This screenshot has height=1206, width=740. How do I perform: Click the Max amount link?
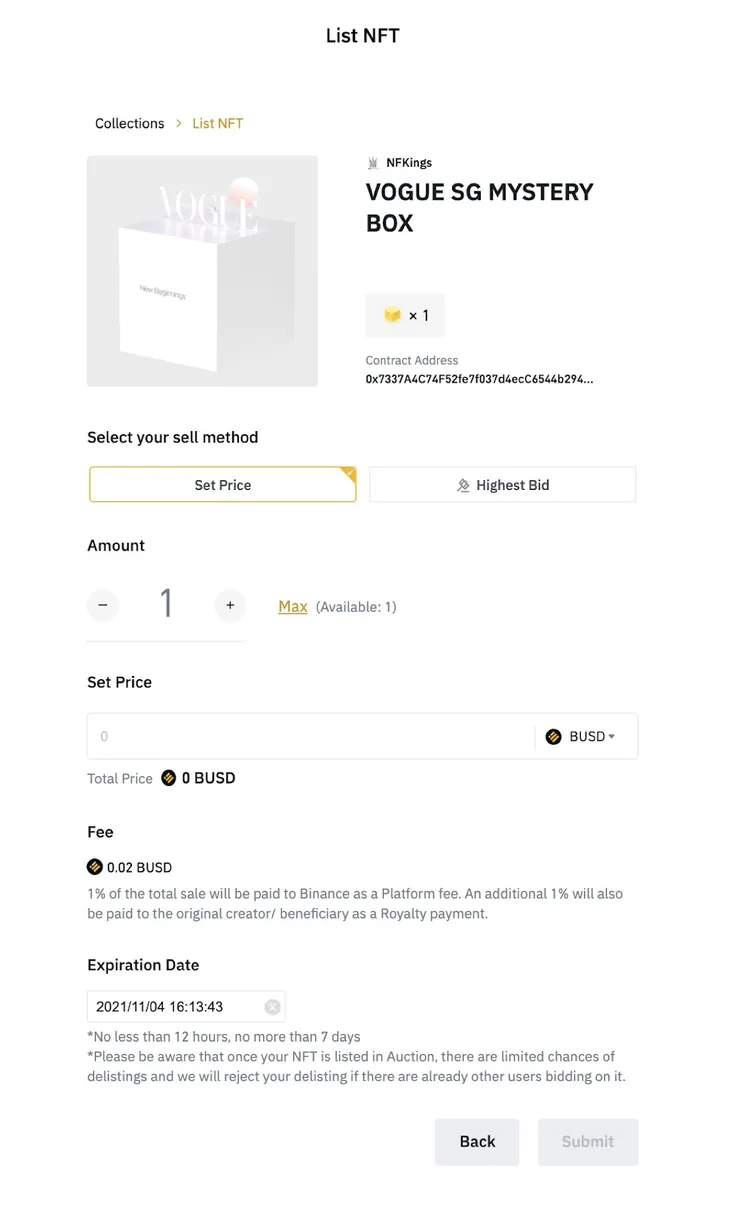tap(293, 606)
